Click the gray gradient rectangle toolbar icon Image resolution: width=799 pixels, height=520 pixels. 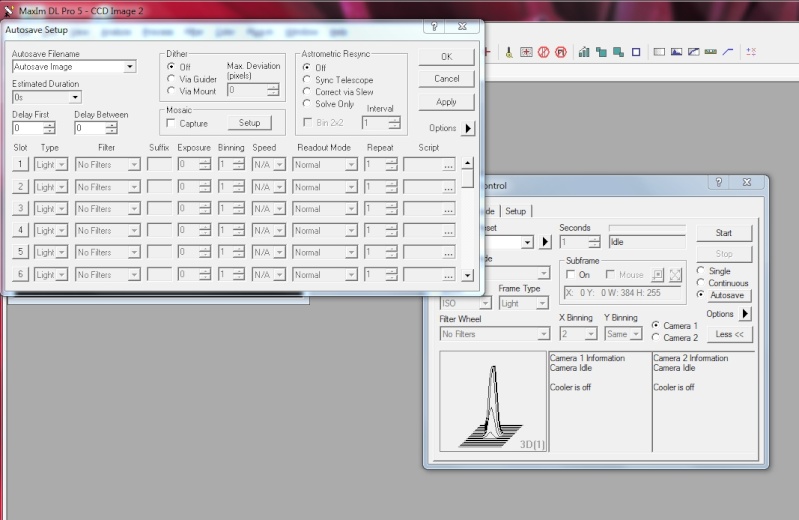pyautogui.click(x=659, y=52)
